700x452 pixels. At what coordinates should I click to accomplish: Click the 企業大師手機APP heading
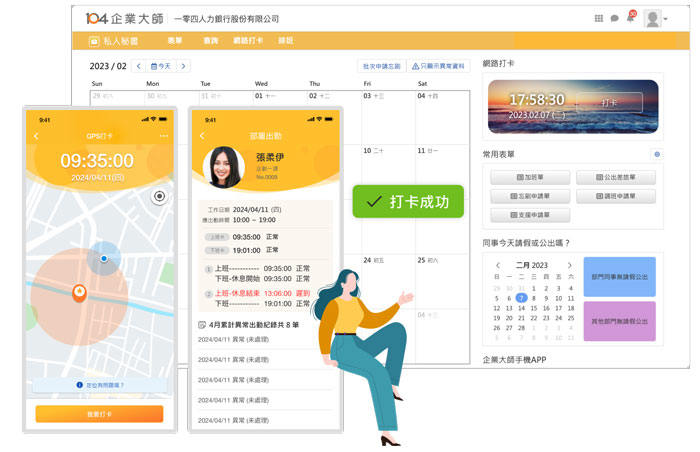[514, 360]
